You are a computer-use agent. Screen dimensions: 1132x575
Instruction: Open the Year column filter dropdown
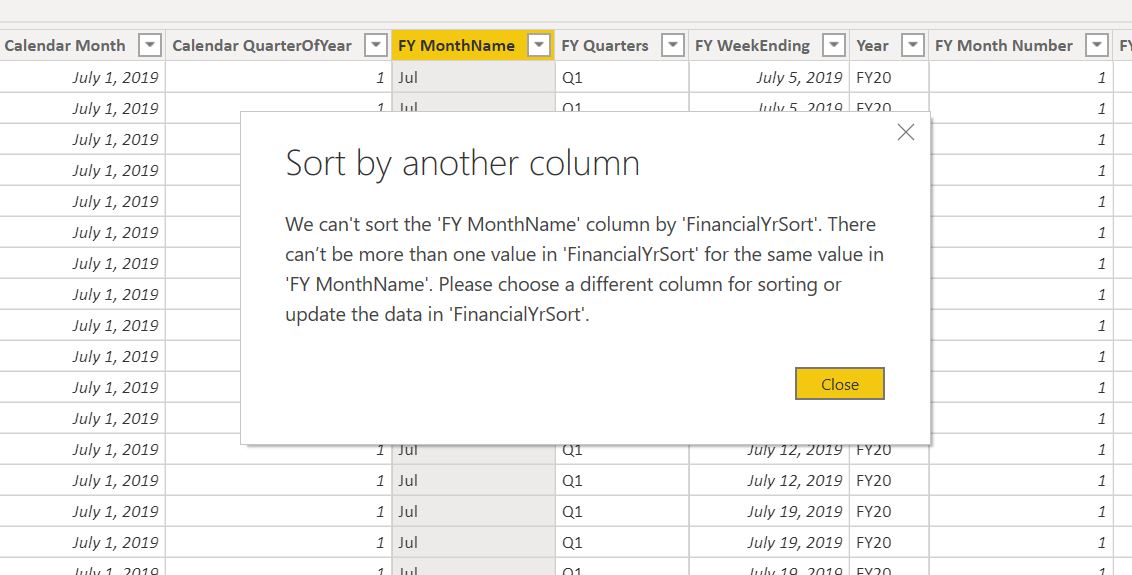click(913, 46)
